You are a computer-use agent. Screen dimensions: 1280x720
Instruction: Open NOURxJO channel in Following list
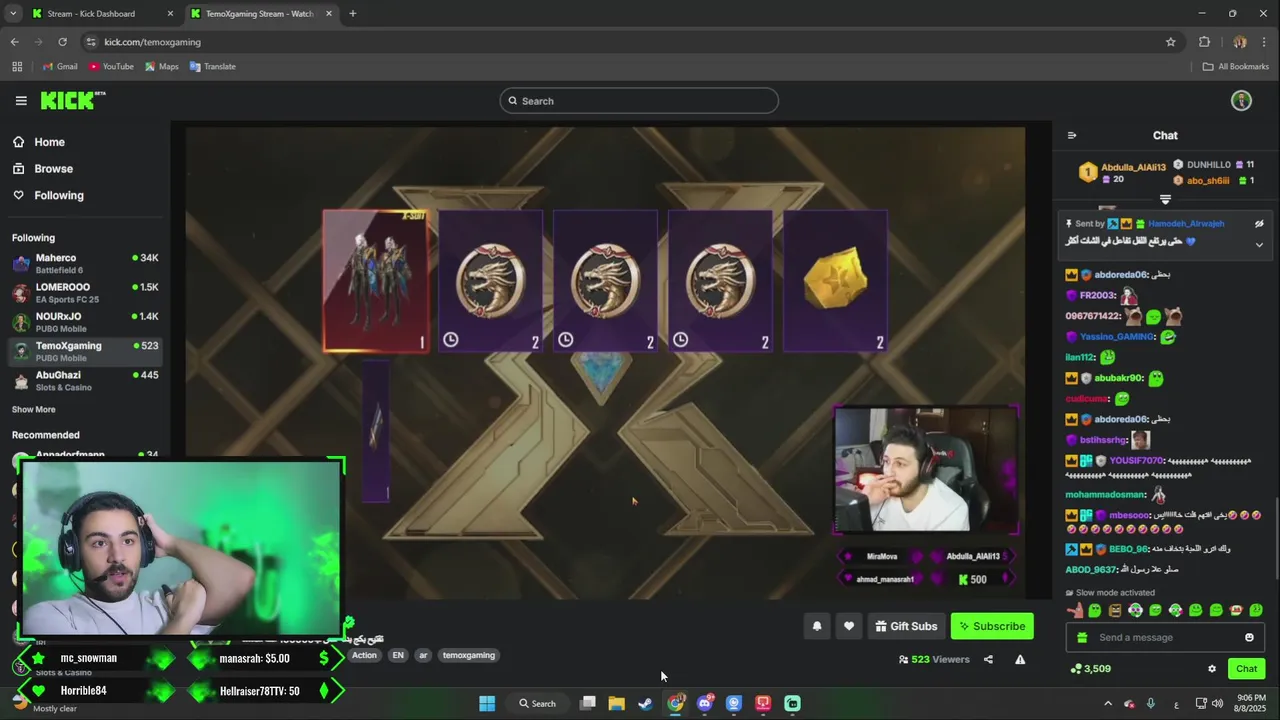[85, 322]
